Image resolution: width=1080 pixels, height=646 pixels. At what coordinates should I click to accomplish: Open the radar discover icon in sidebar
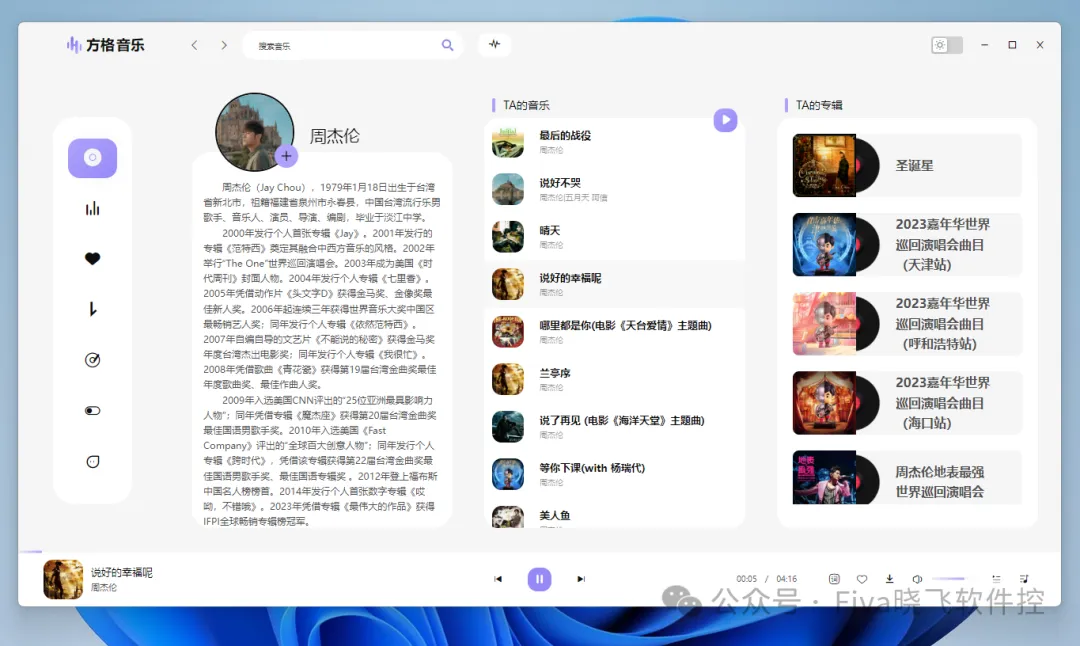coord(92,360)
